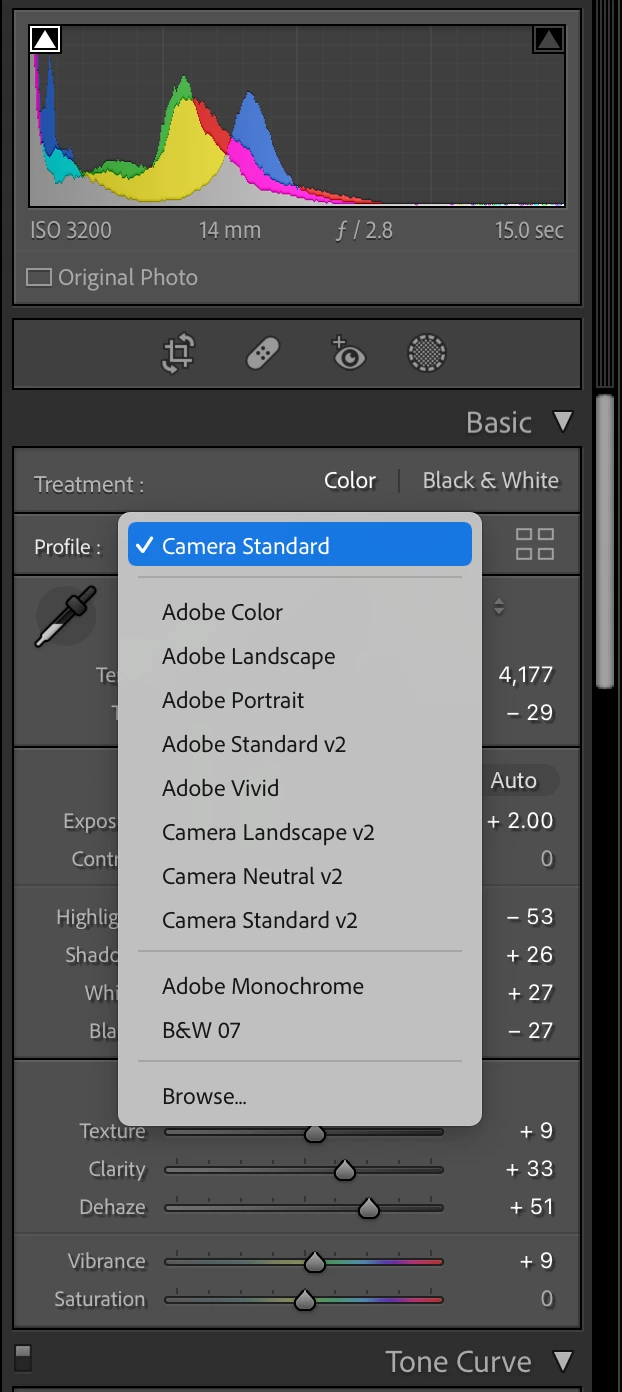Screen dimensions: 622x1392
Task: Choose Adobe Monochrome profile from menu
Action: click(262, 986)
